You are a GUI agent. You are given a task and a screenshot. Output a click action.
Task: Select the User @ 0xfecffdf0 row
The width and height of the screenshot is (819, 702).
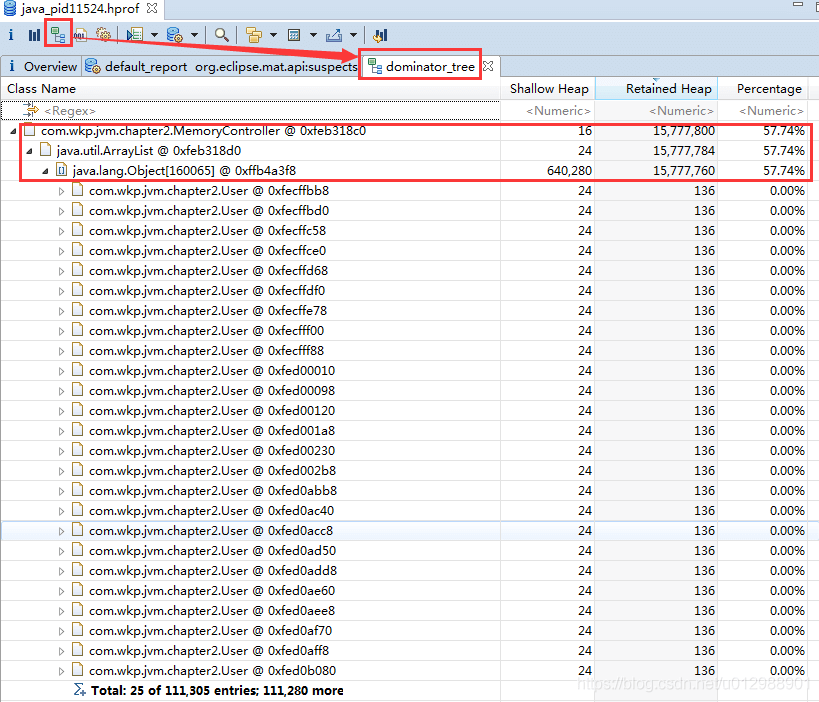(405, 290)
